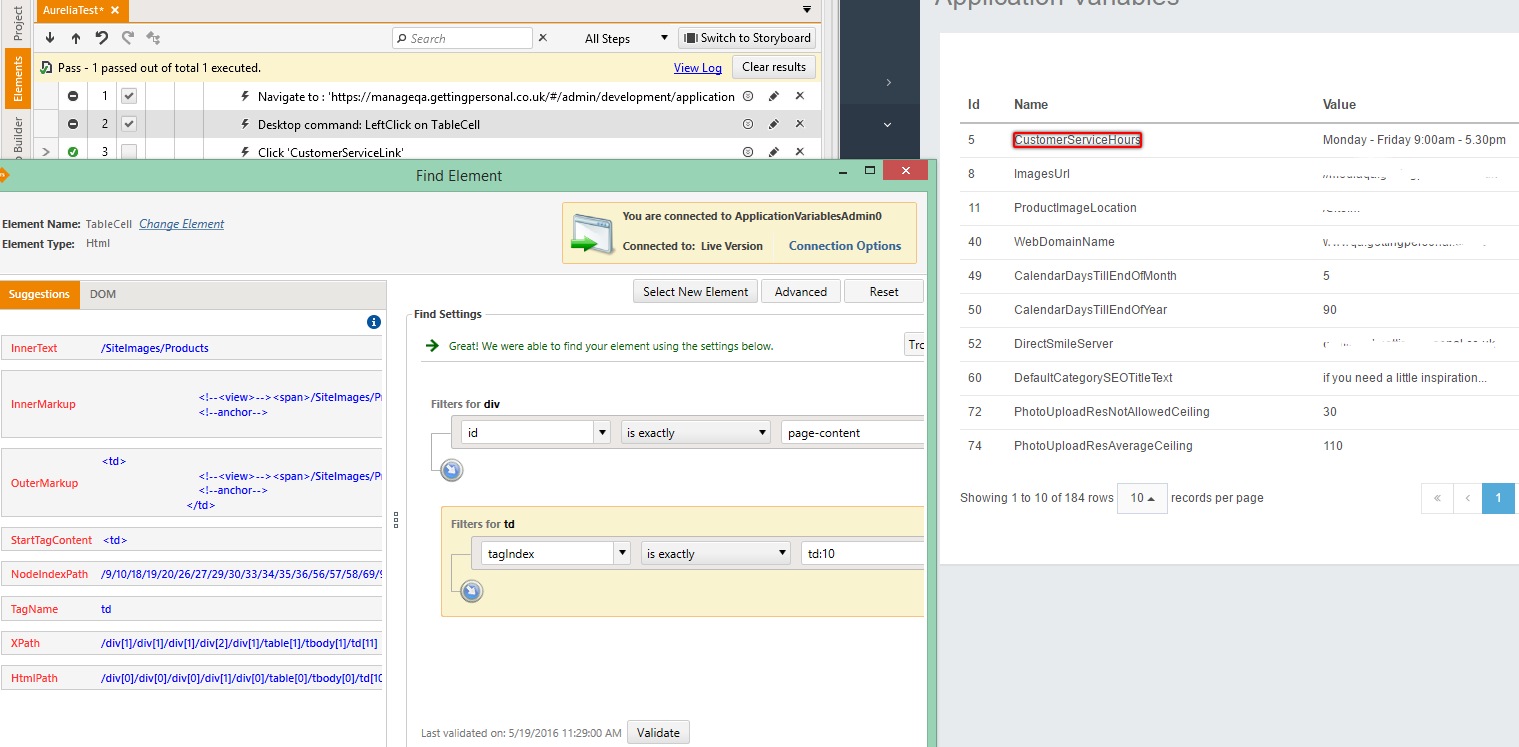Click the Search input field
Viewport: 1519px width, 747px height.
tap(463, 38)
